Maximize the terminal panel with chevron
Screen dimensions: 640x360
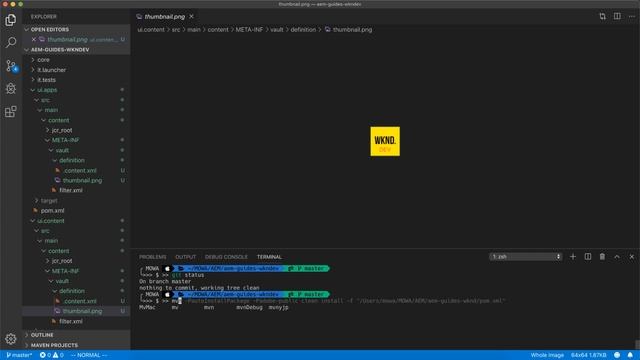tap(617, 256)
